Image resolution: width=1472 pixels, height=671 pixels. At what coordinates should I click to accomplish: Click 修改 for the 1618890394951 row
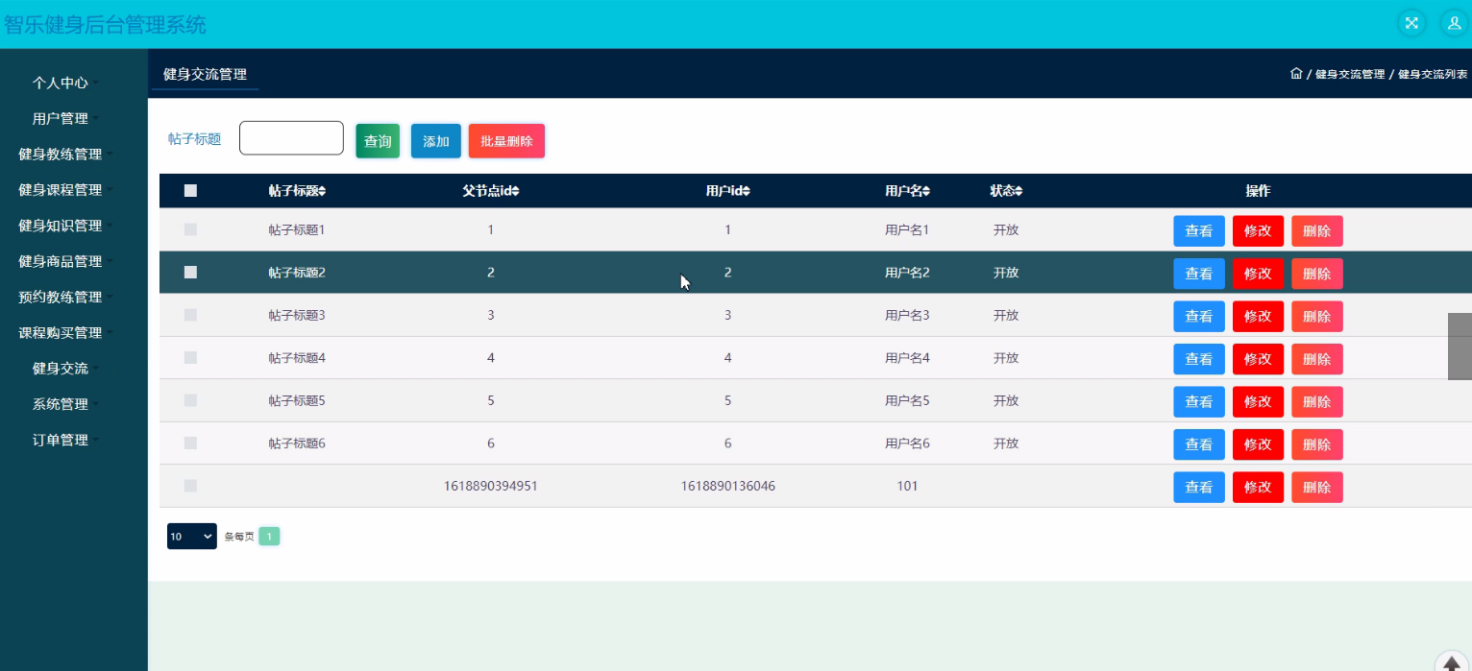[1258, 487]
